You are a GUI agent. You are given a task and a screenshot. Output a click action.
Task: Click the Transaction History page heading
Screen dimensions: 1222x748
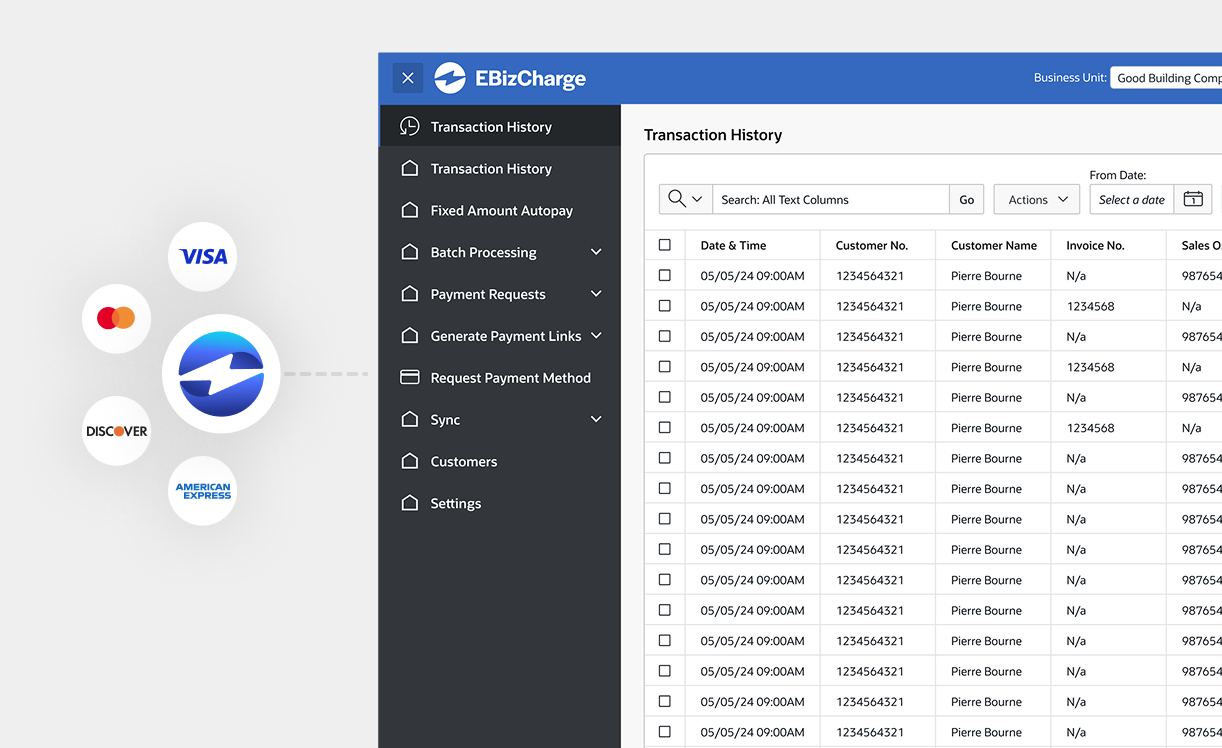713,135
